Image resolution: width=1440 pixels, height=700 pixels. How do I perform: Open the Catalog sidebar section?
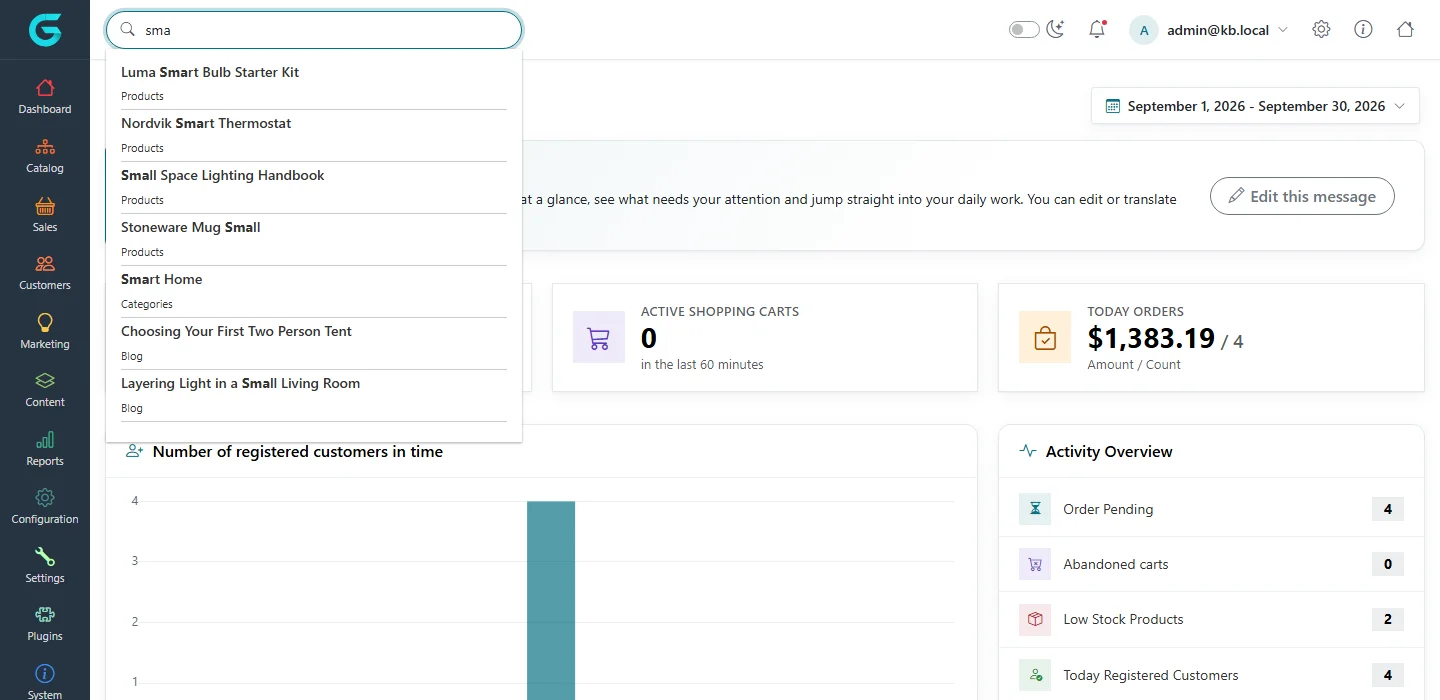point(45,156)
